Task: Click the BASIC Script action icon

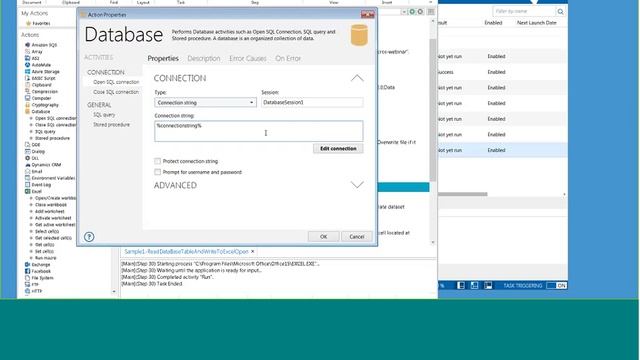Action: (x=27, y=78)
